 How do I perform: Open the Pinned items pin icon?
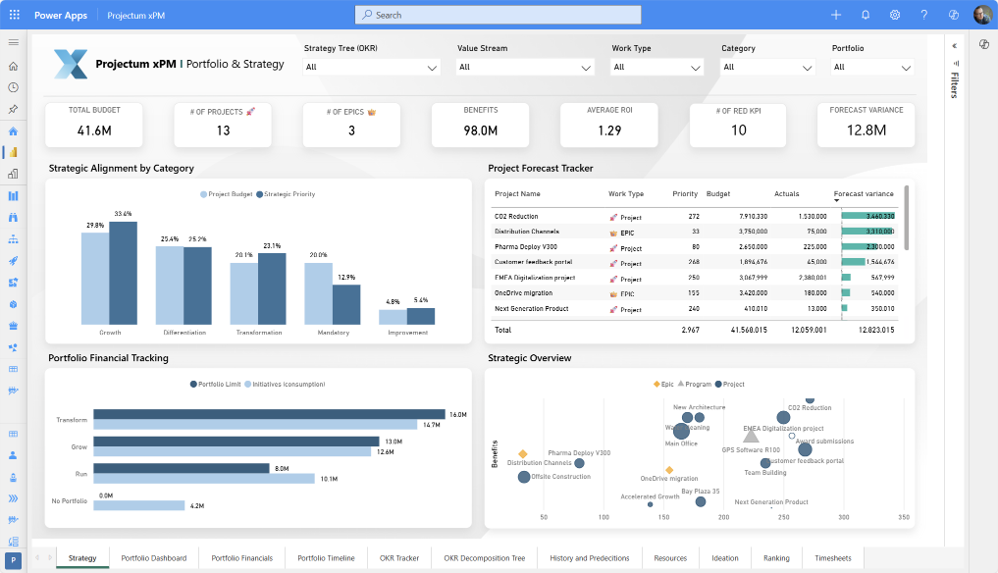pos(13,109)
